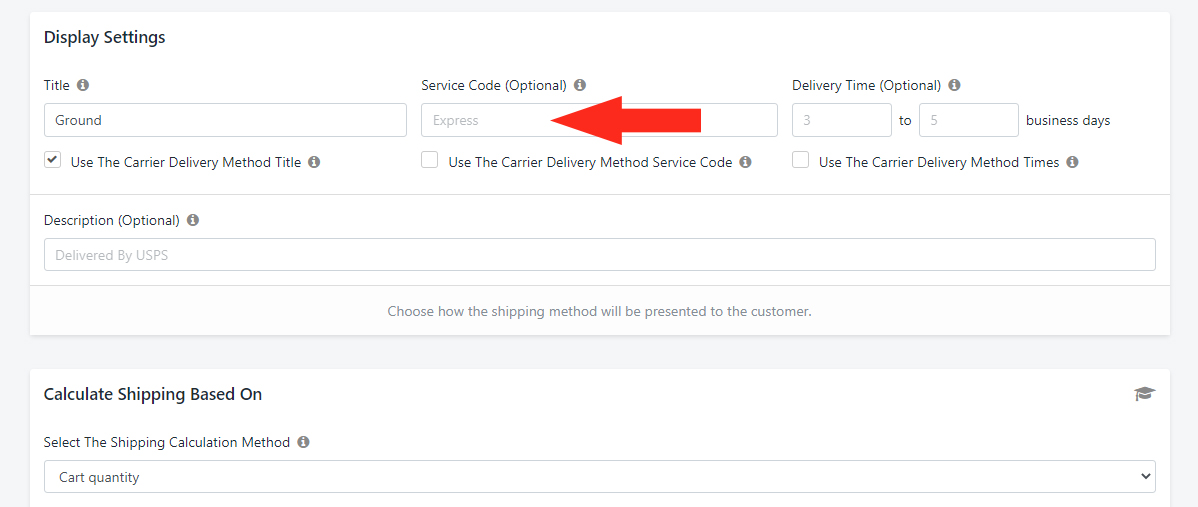Click info icon next to Service Code (Optional)
The height and width of the screenshot is (507, 1198).
pyautogui.click(x=580, y=86)
